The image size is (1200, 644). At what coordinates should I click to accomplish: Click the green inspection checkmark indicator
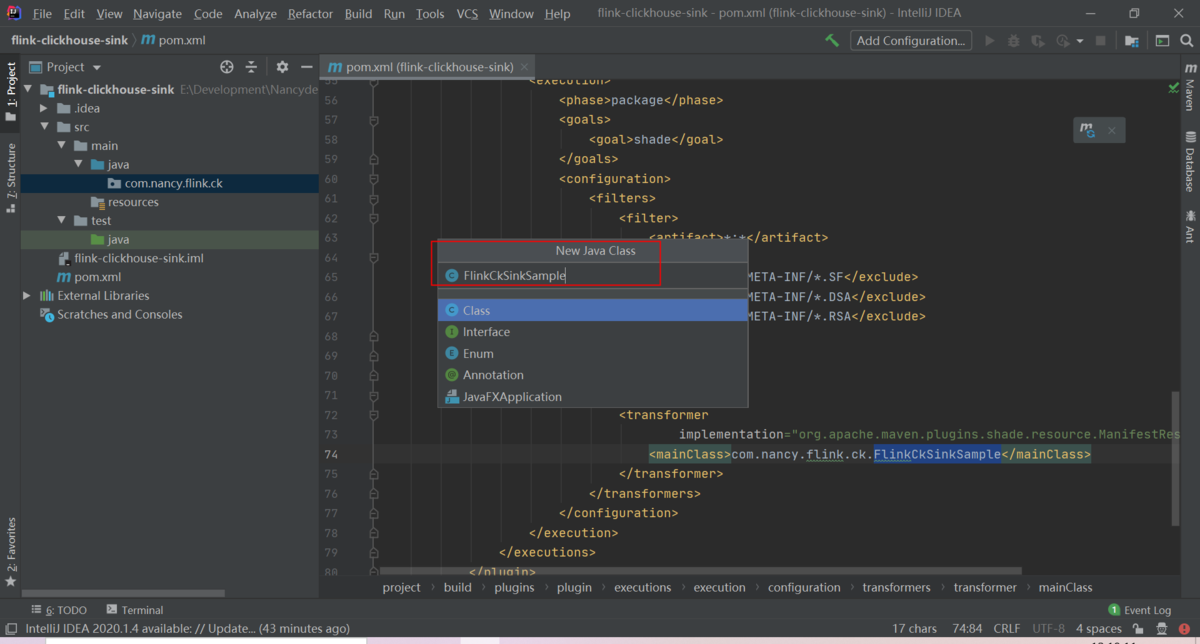[1173, 89]
